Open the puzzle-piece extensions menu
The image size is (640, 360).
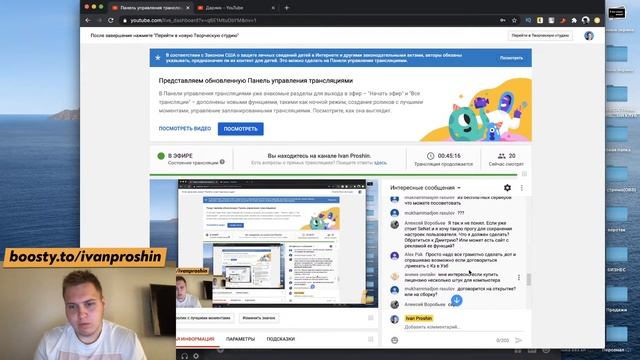pos(574,20)
